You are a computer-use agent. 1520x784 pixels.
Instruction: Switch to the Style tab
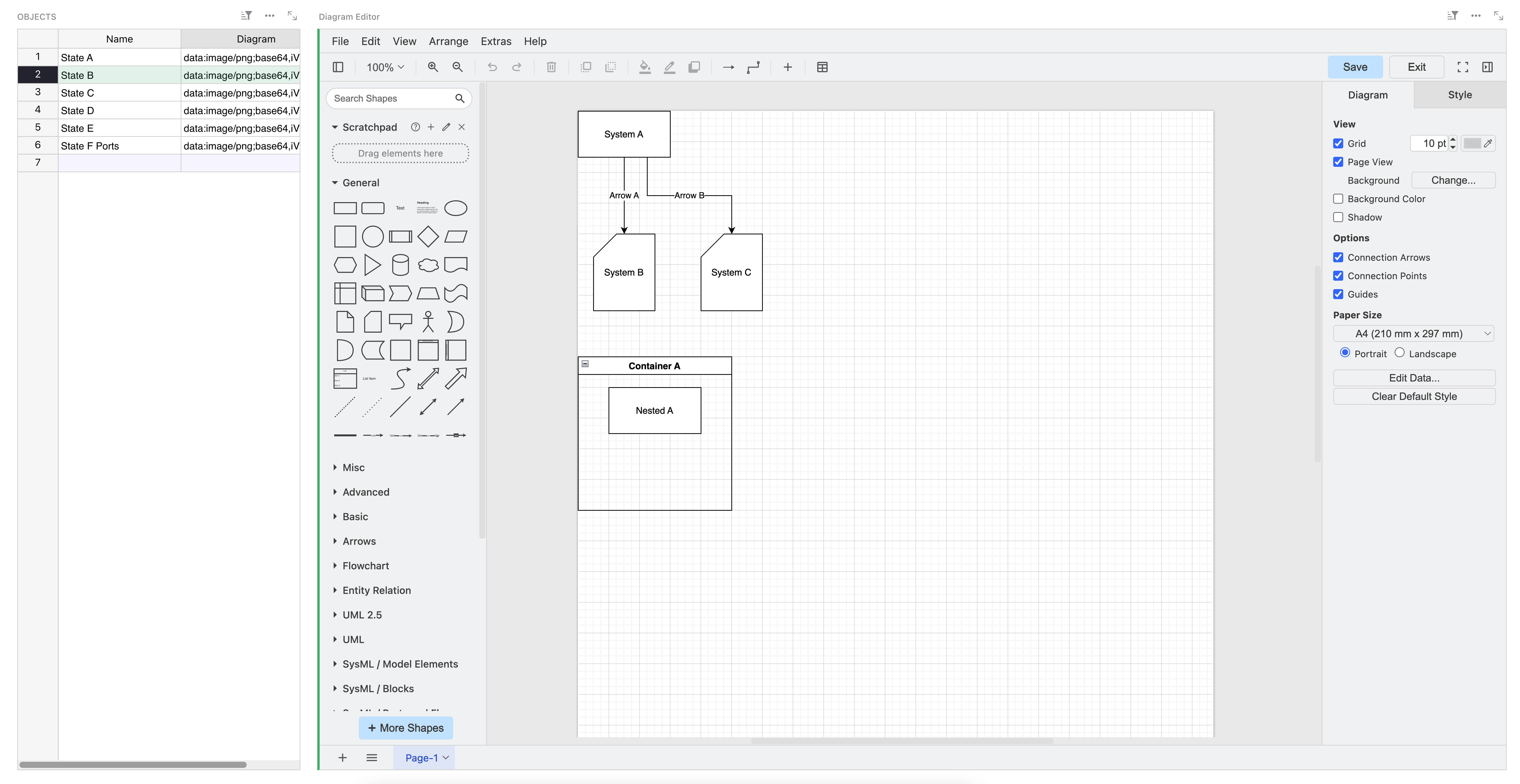[1460, 95]
